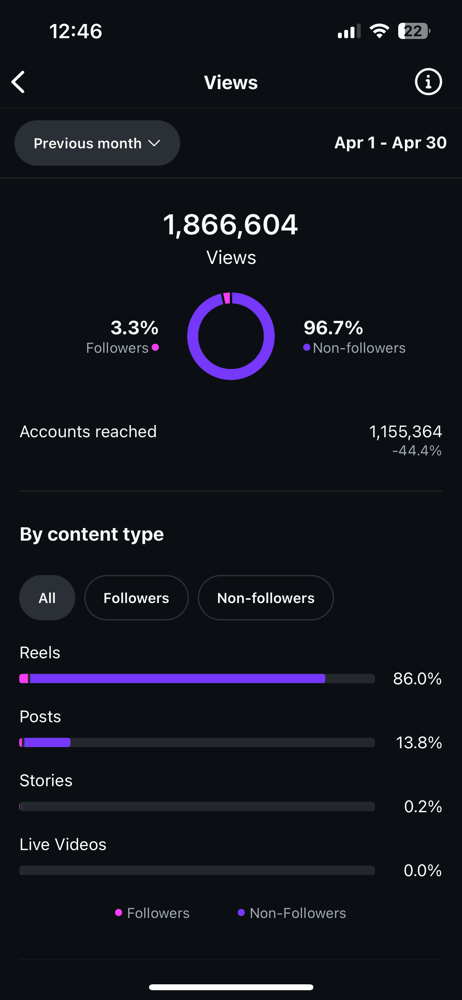Tap the purple Non-followers legend dot beside 96.7%
This screenshot has width=462, height=1000.
coord(307,348)
